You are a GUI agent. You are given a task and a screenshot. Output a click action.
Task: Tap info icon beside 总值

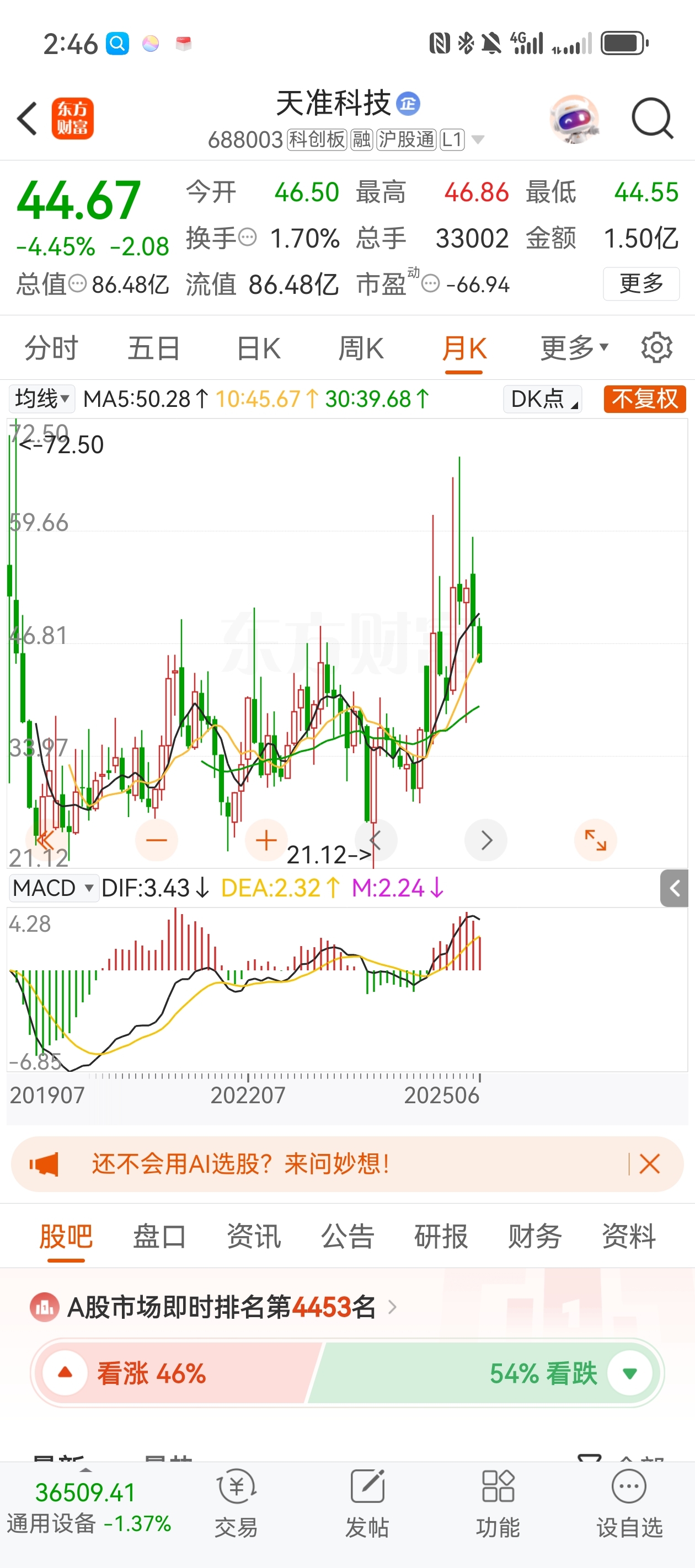coord(77,283)
